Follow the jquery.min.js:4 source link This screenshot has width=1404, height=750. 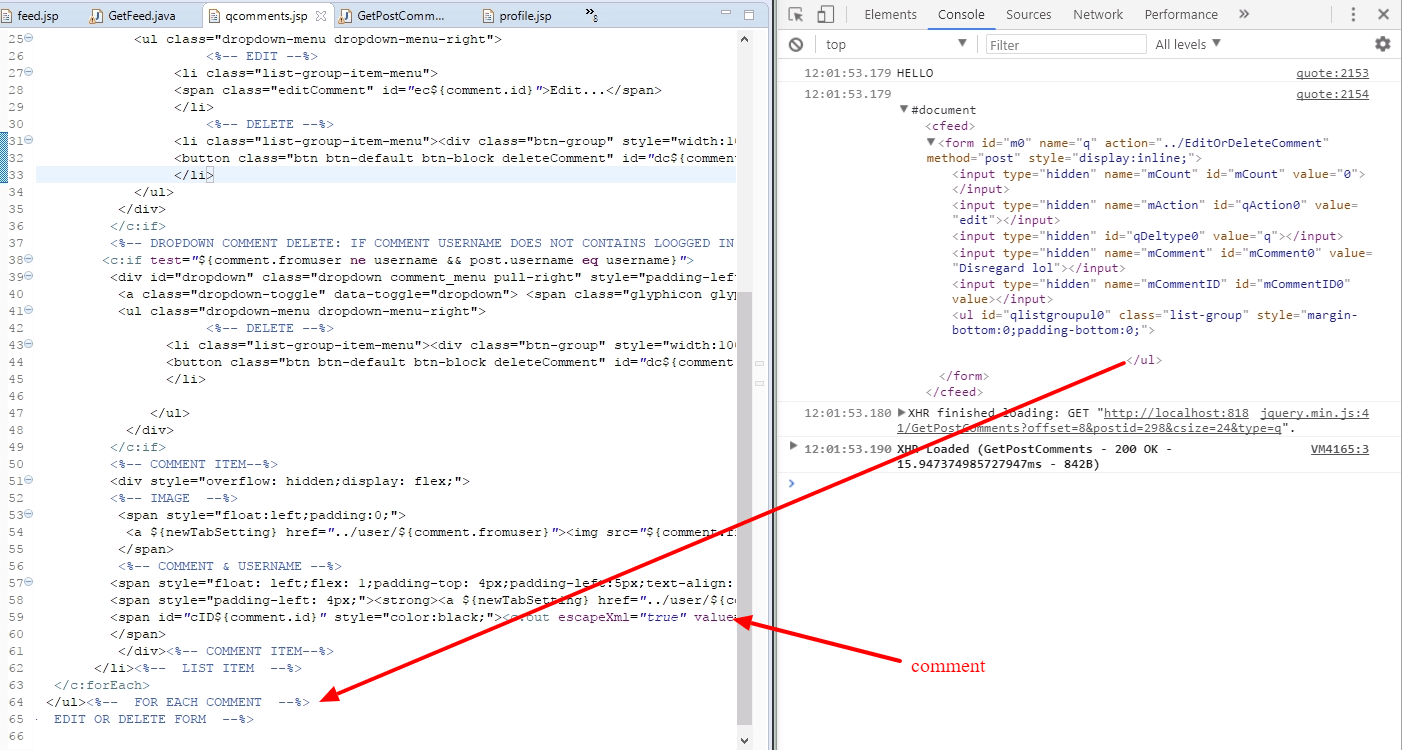pyautogui.click(x=1314, y=413)
